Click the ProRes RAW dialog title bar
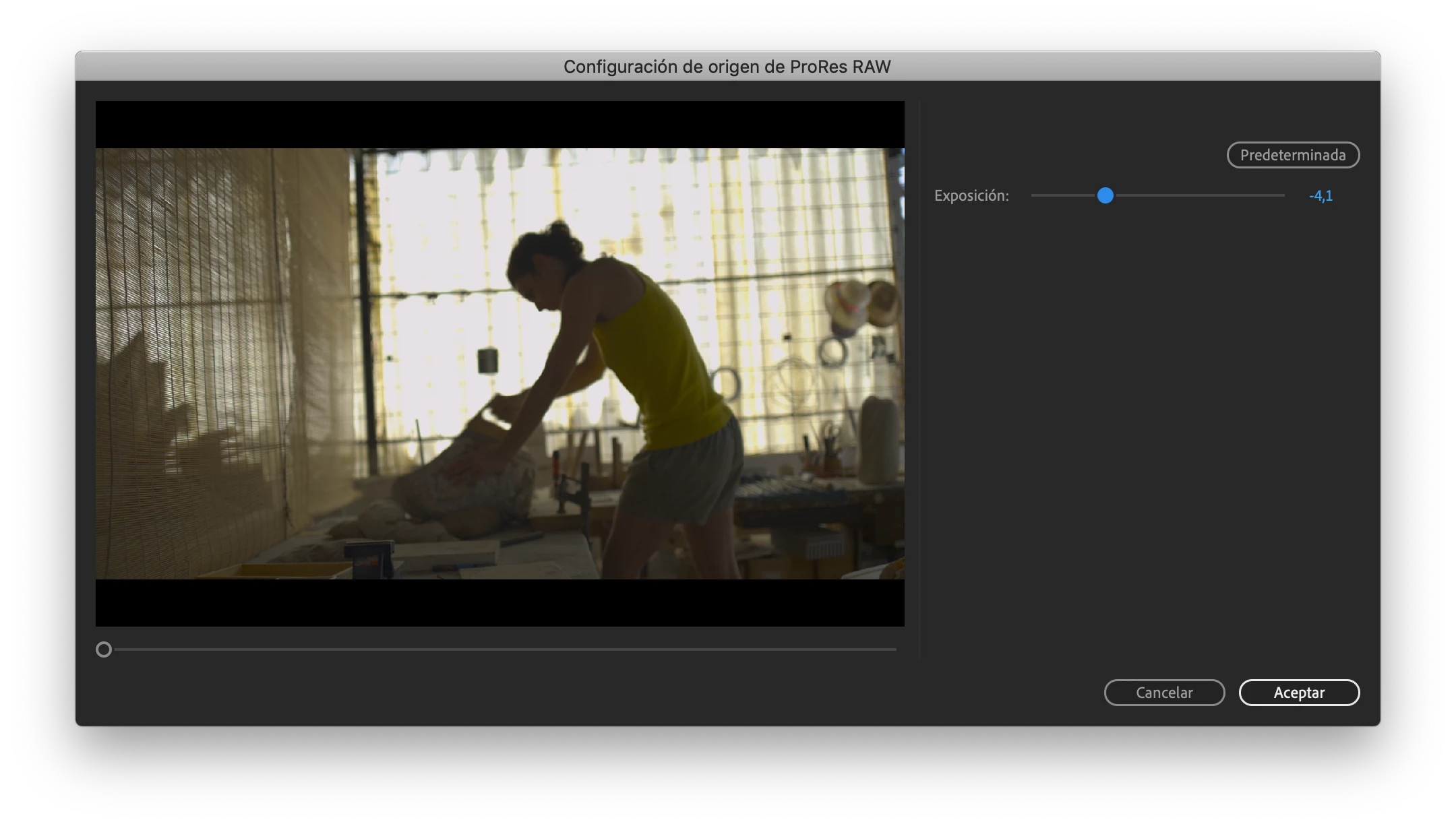Screen dimensions: 1456x826 727,67
